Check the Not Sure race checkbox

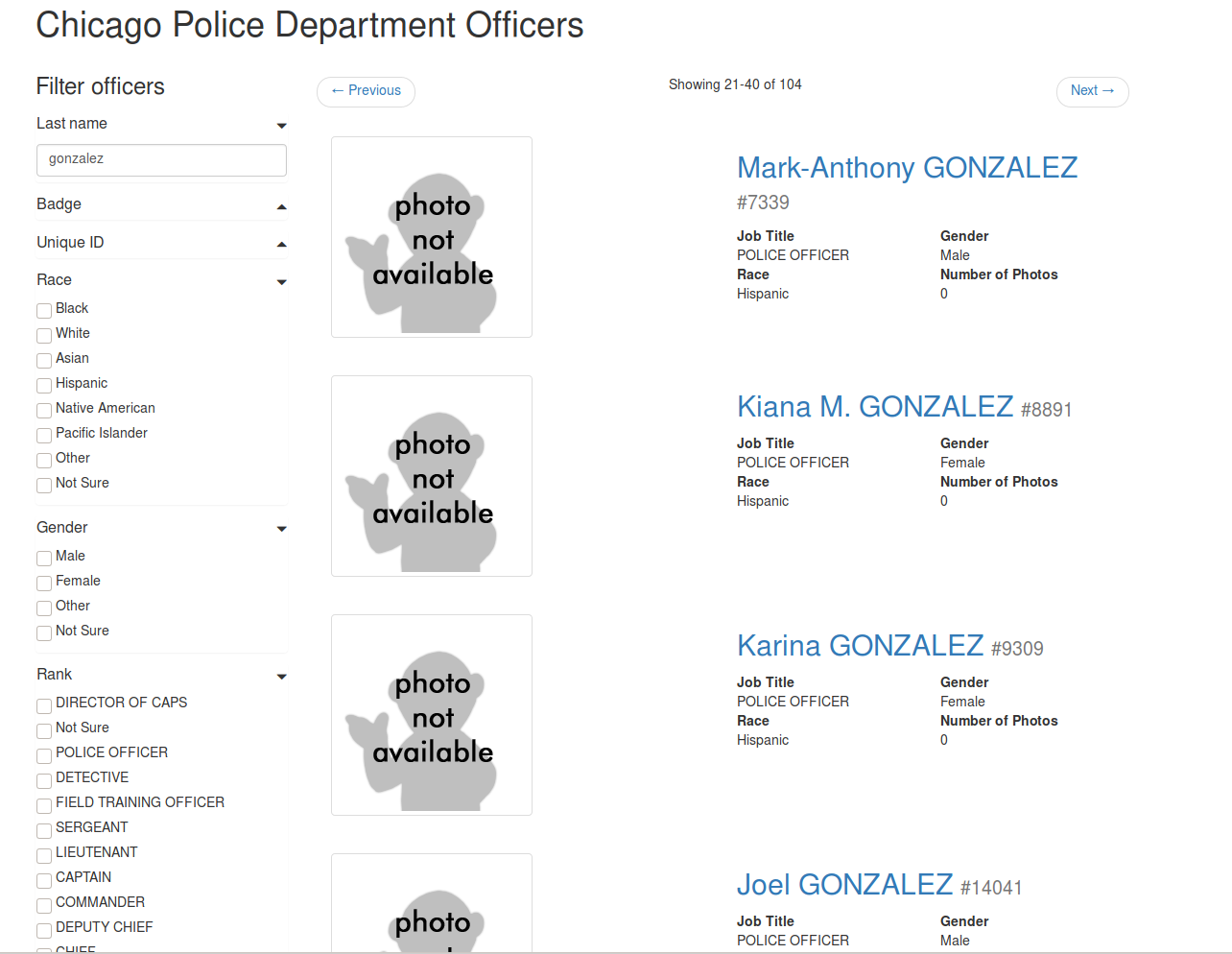pyautogui.click(x=44, y=486)
